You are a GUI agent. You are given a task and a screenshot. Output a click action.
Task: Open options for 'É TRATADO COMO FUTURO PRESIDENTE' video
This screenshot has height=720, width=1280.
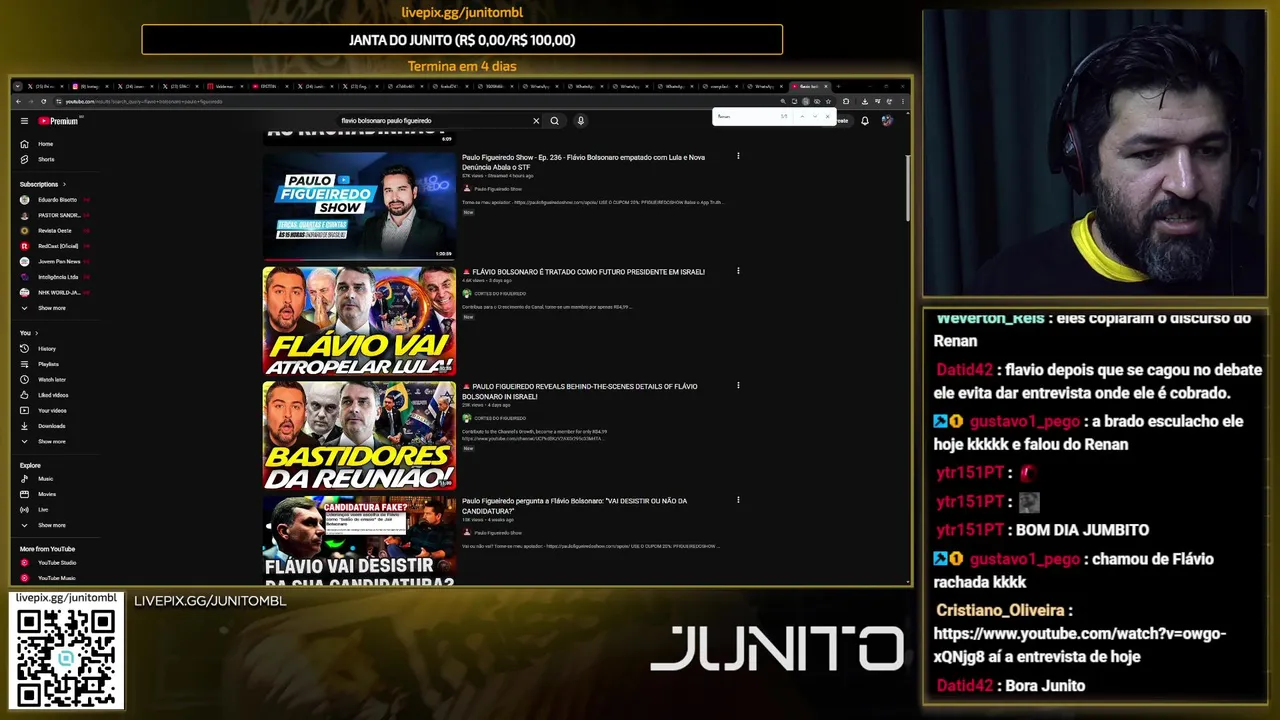(x=738, y=271)
